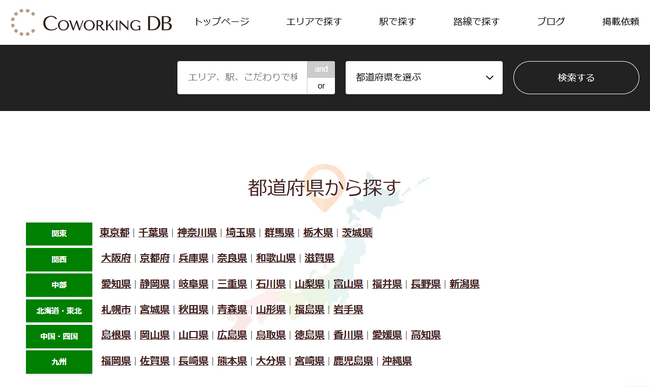Open the 香川県 link
650x388 pixels.
point(348,335)
